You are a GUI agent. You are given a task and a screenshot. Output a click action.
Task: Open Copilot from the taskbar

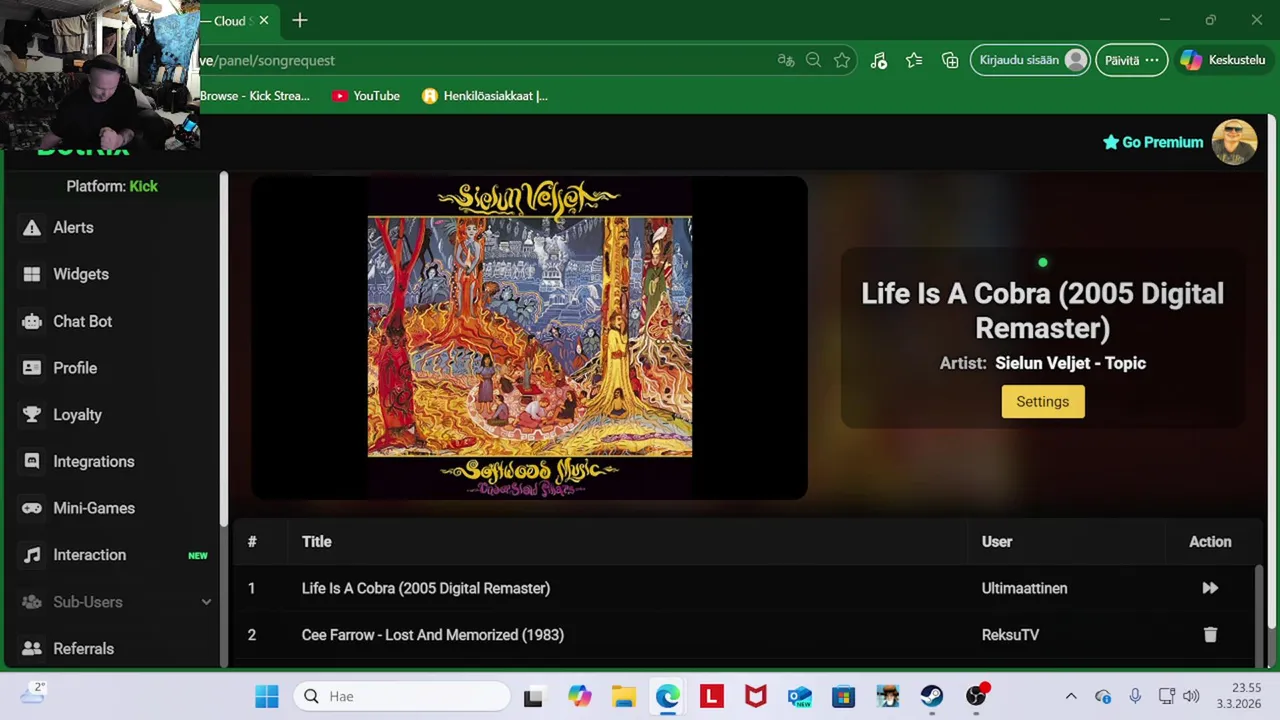coord(579,696)
